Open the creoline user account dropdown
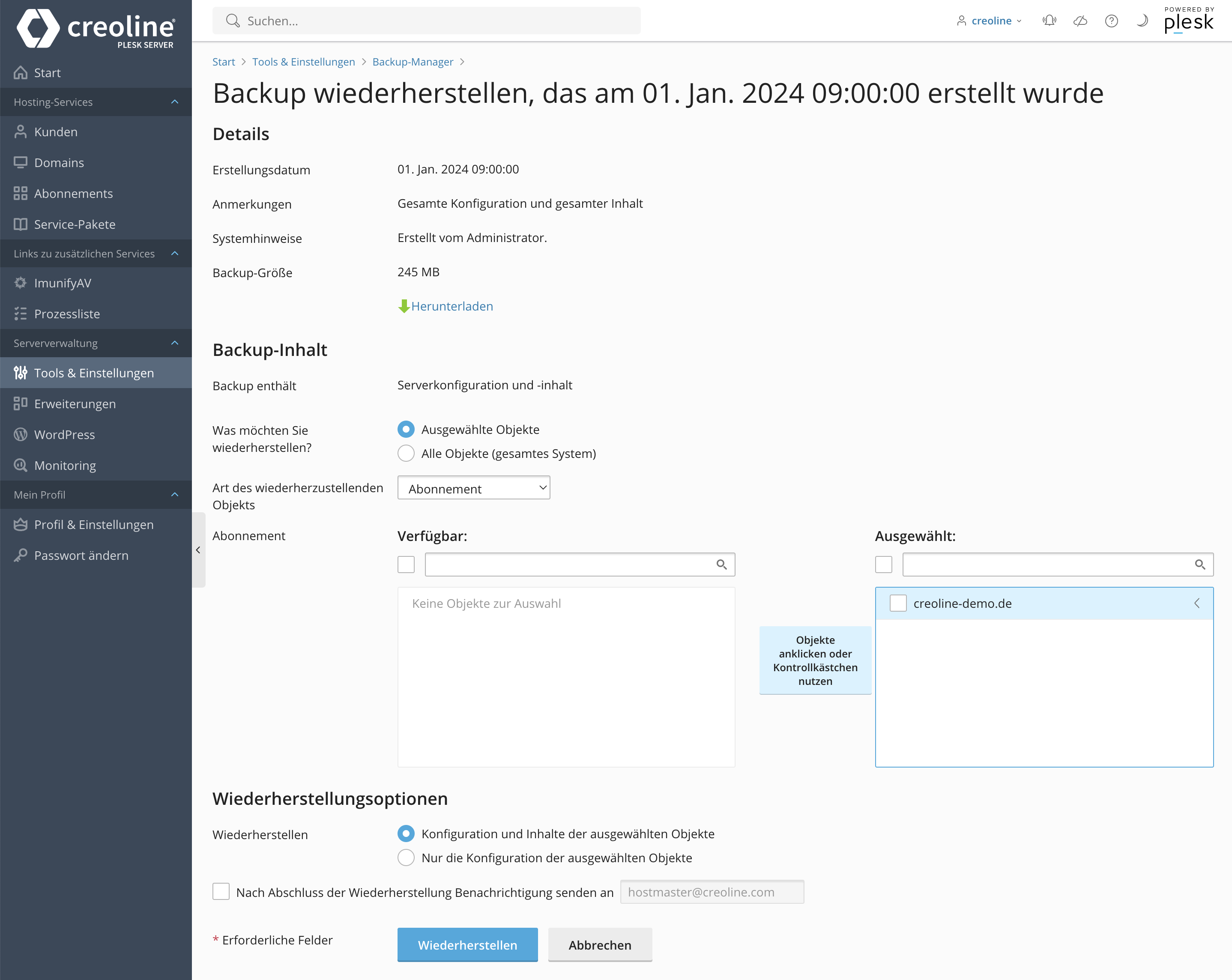 click(x=990, y=21)
